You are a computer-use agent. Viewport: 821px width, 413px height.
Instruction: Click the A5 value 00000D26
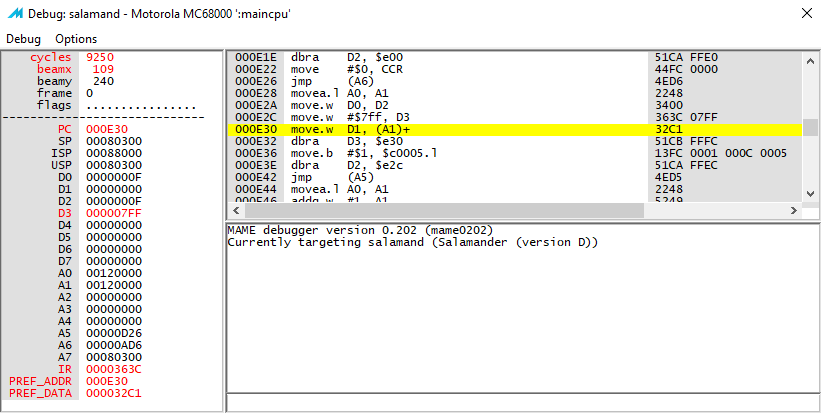[114, 333]
